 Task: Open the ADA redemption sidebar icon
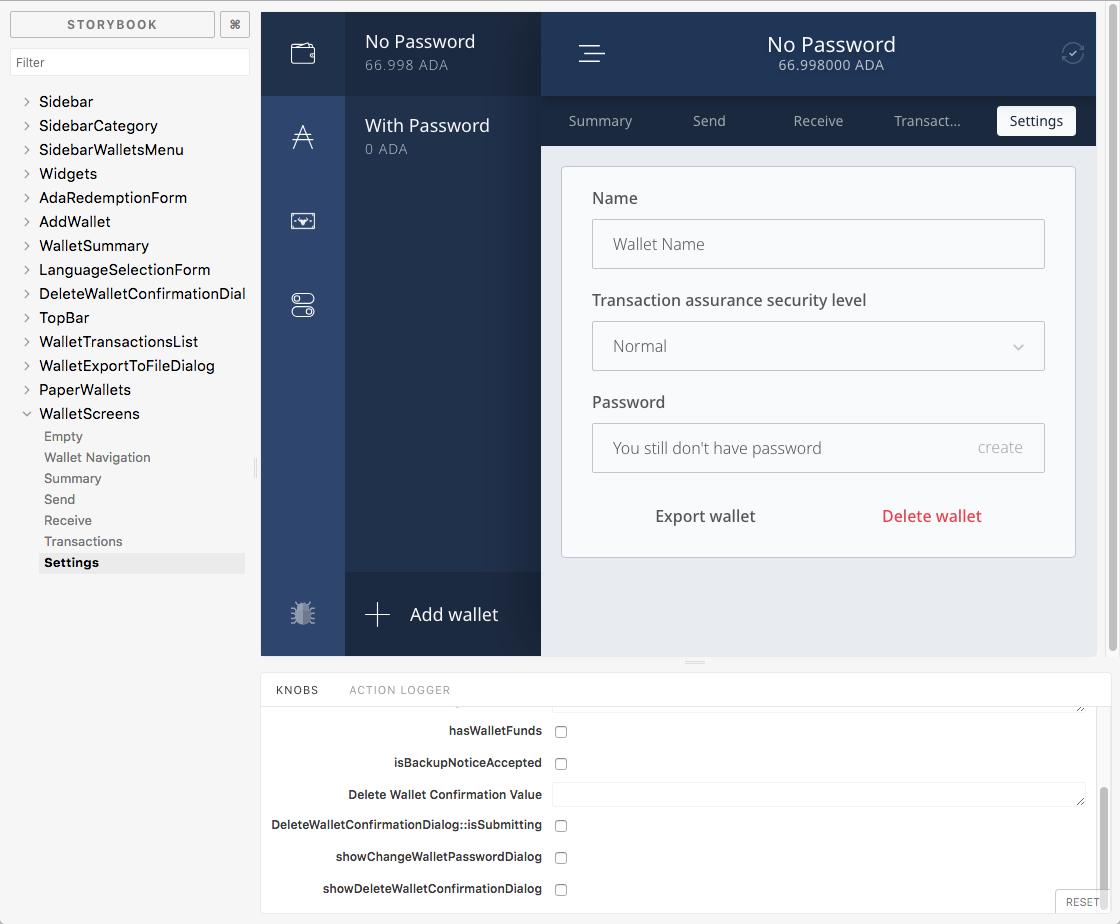(x=303, y=137)
